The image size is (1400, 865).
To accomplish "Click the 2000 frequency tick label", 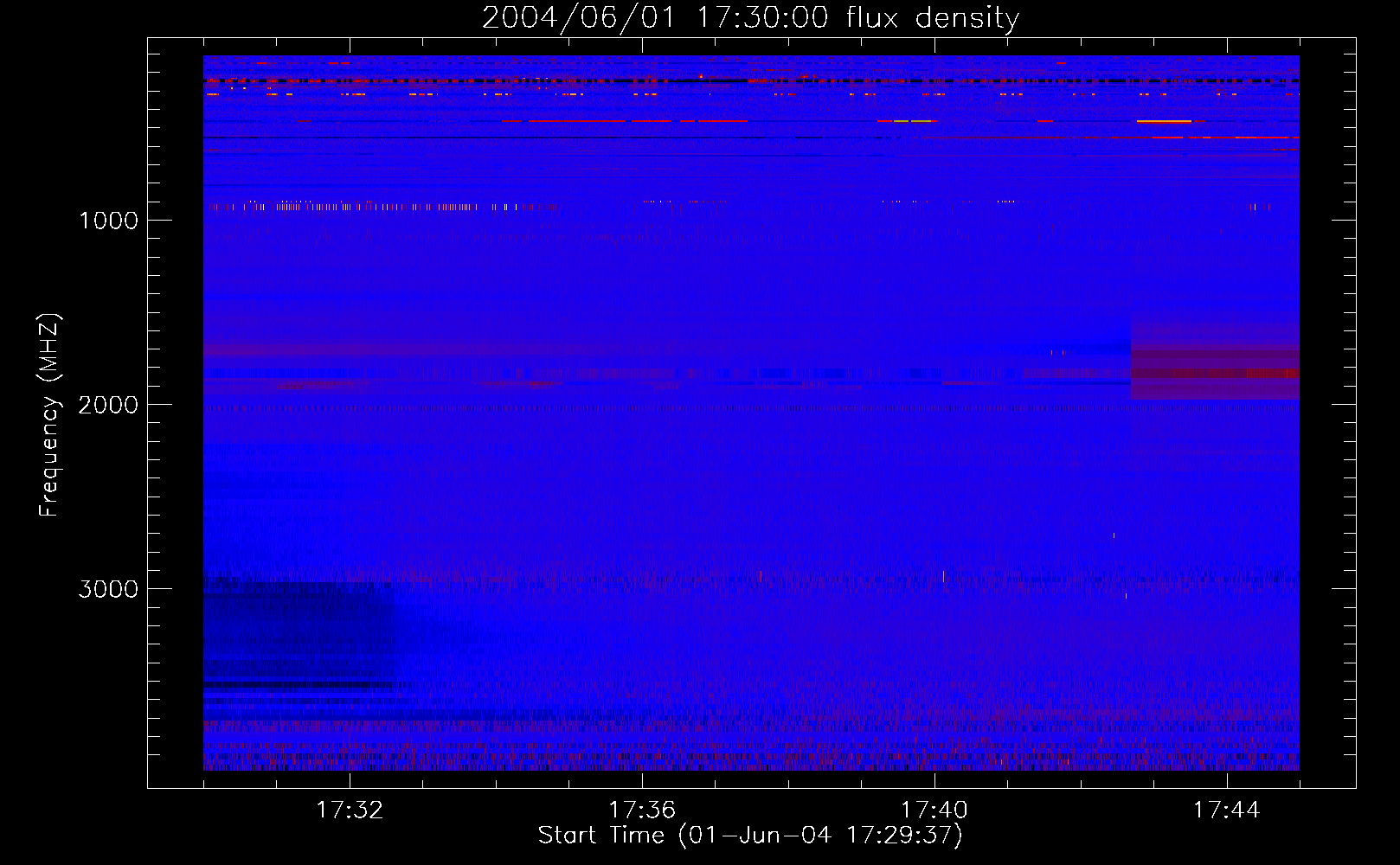I will coord(108,405).
